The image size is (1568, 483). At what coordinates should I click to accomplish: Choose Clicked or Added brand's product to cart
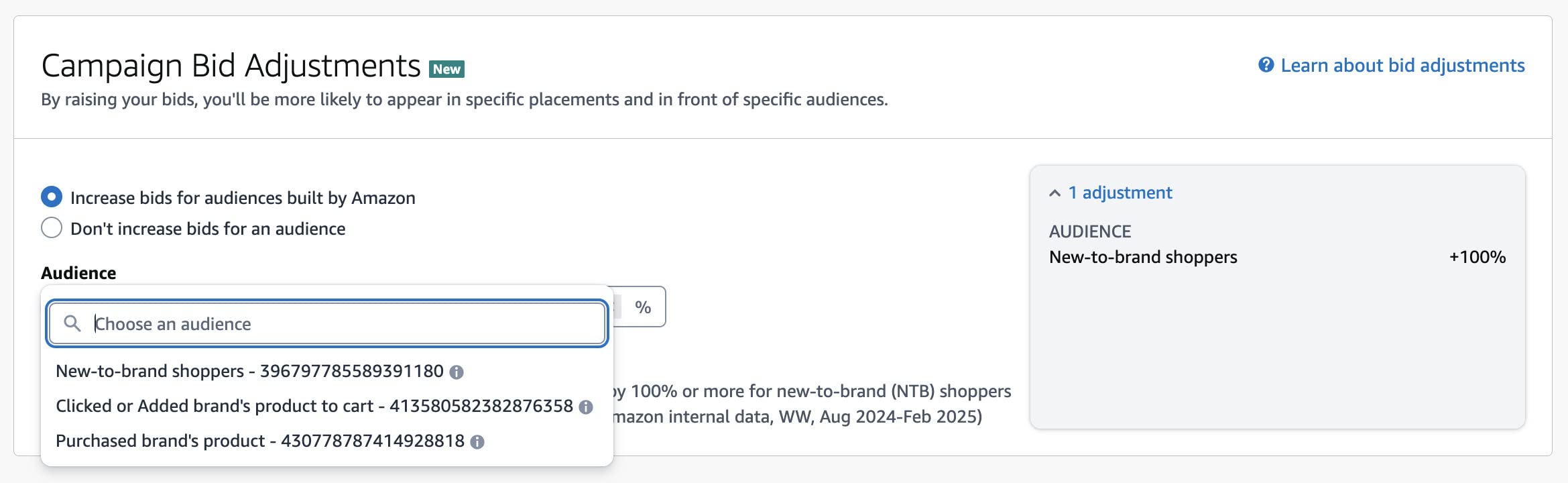pos(315,406)
